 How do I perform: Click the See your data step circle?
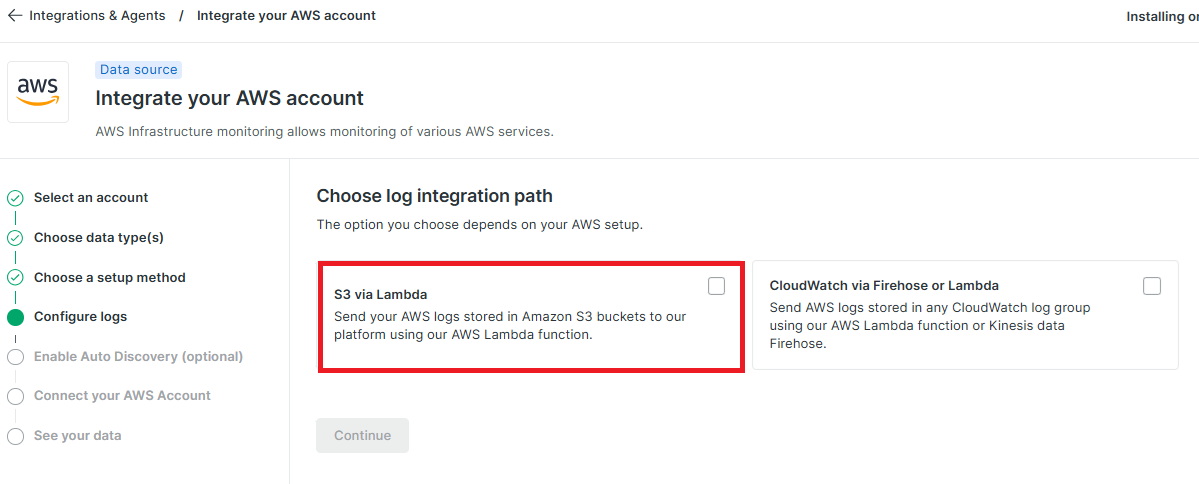point(15,437)
